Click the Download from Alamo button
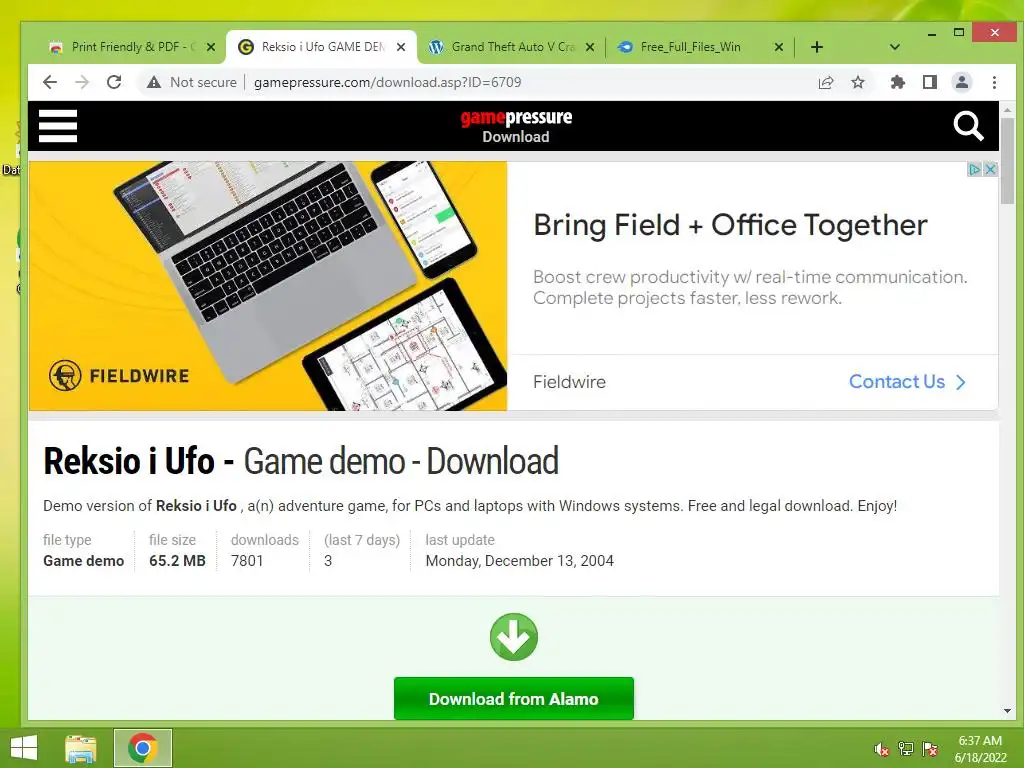Viewport: 1024px width, 768px height. point(514,698)
